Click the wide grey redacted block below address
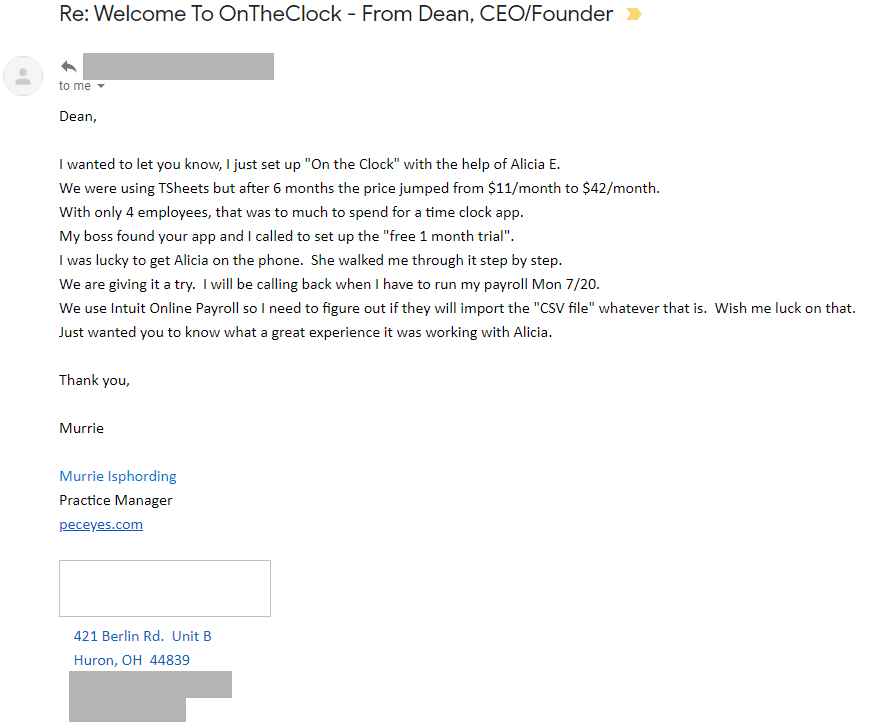Image resolution: width=871 pixels, height=727 pixels. click(x=150, y=684)
